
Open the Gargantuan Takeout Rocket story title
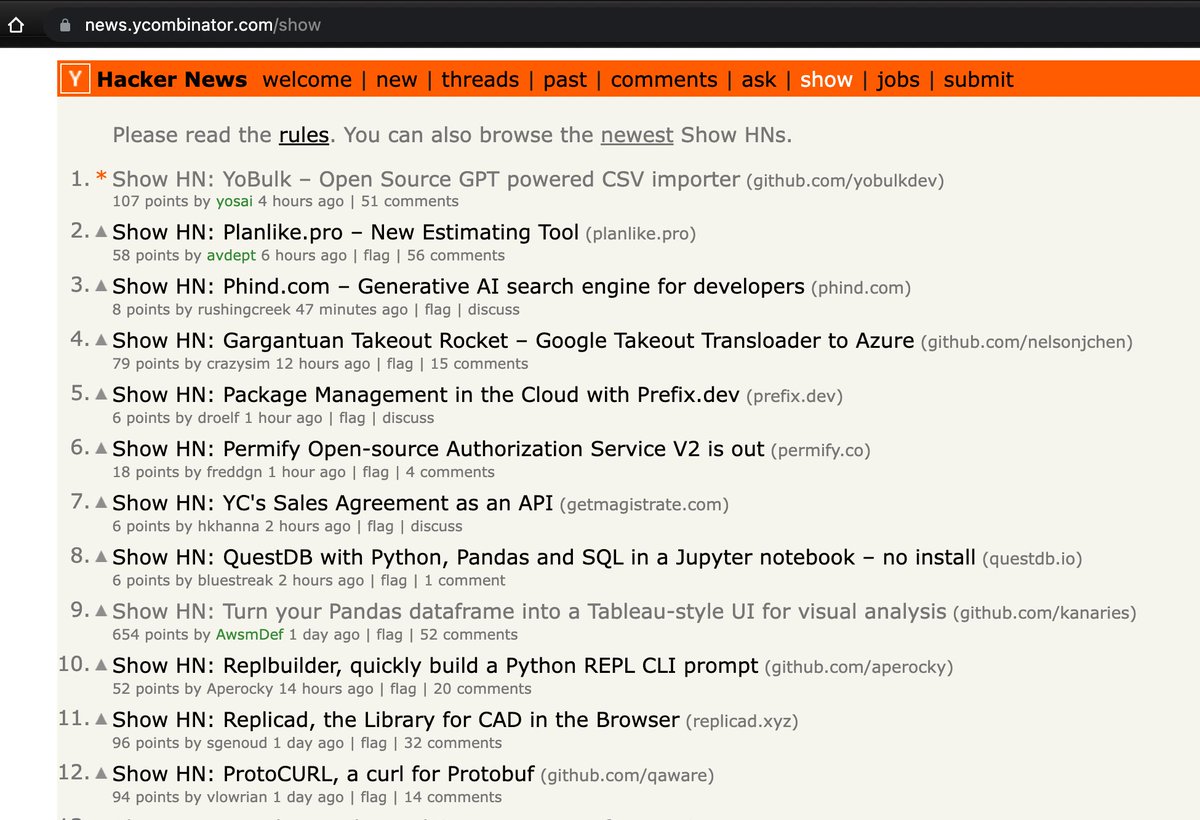pyautogui.click(x=513, y=341)
